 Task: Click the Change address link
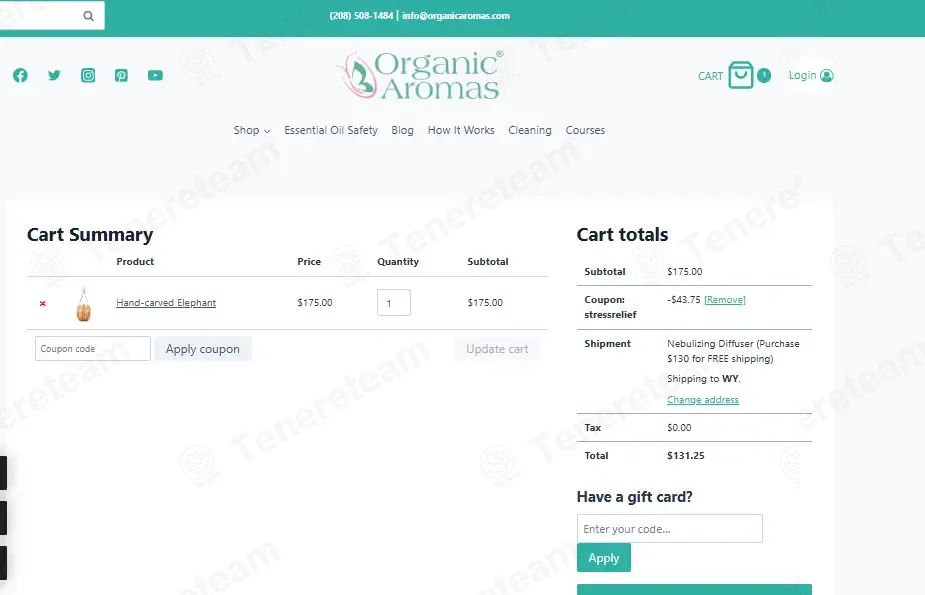click(x=703, y=400)
